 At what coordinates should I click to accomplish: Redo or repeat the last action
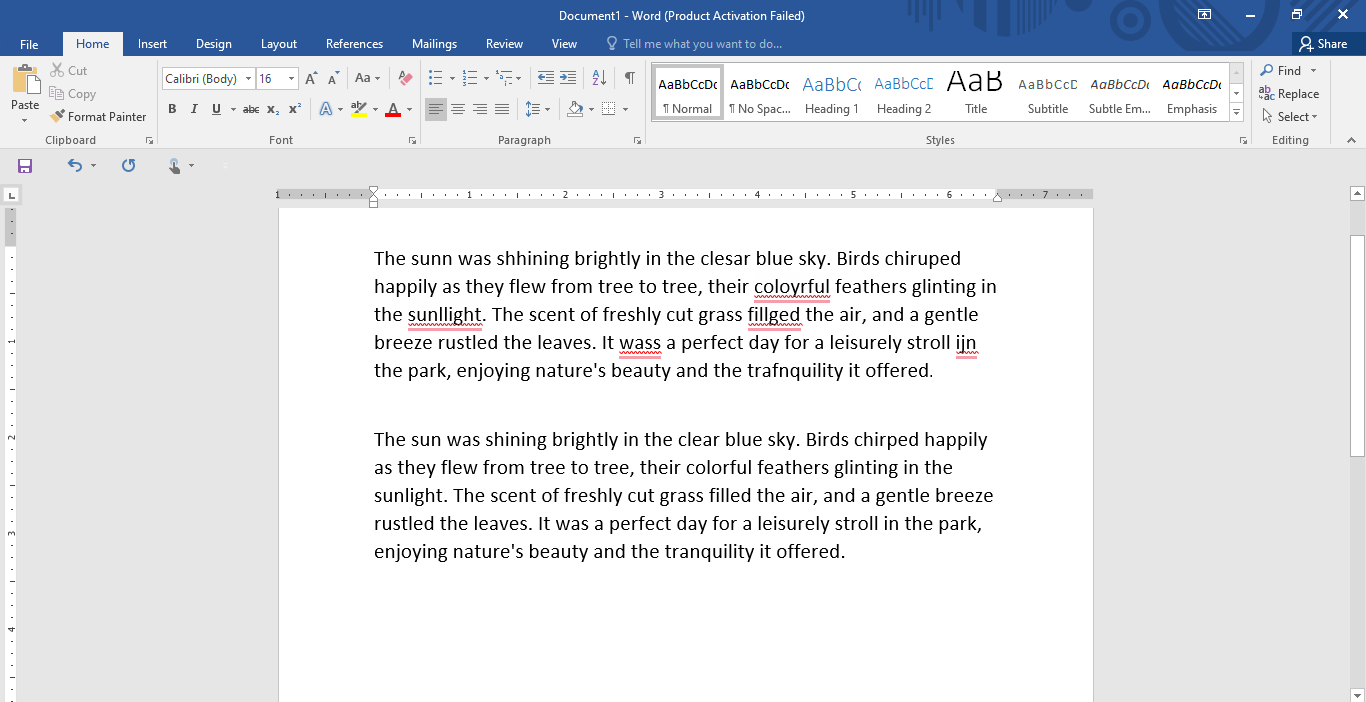click(x=128, y=166)
